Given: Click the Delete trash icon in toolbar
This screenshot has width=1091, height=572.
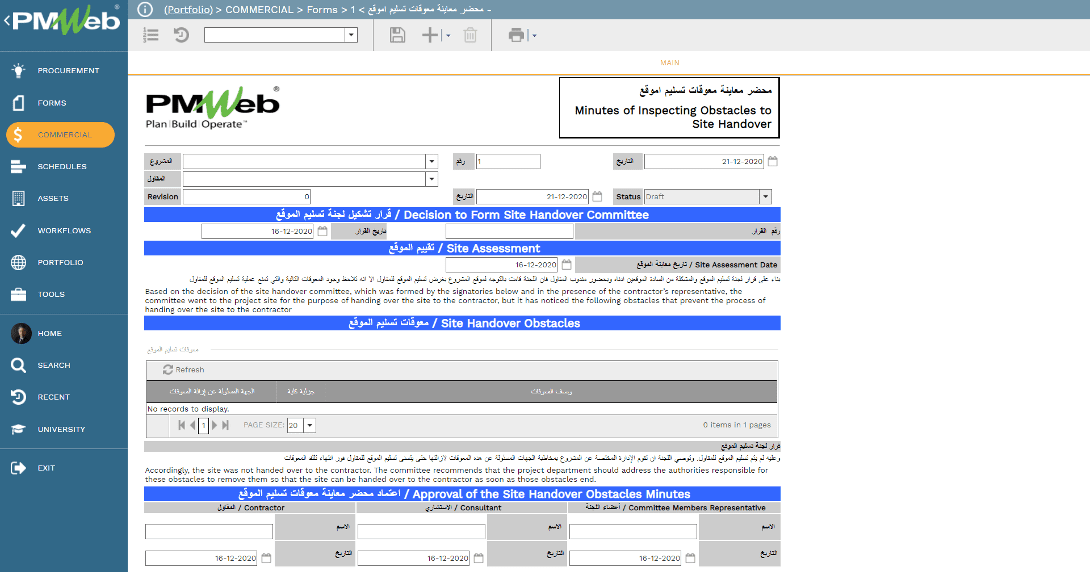Looking at the screenshot, I should click(x=470, y=35).
